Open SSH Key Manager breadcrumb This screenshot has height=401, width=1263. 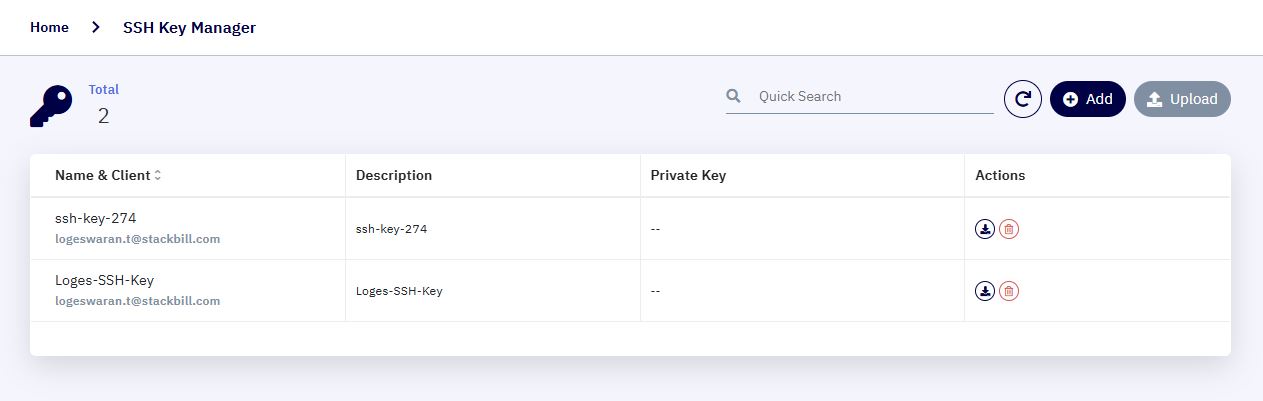click(x=189, y=28)
